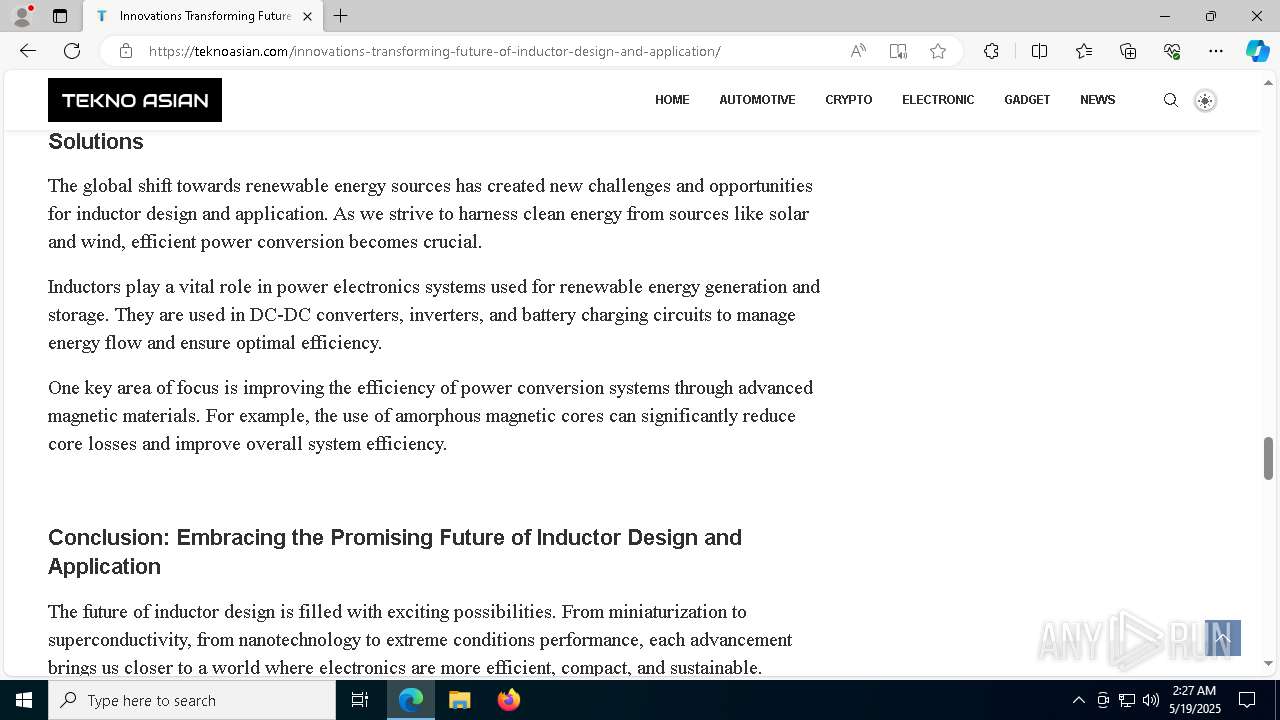Click the back-to-top arrow button
The image size is (1280, 720).
1222,638
